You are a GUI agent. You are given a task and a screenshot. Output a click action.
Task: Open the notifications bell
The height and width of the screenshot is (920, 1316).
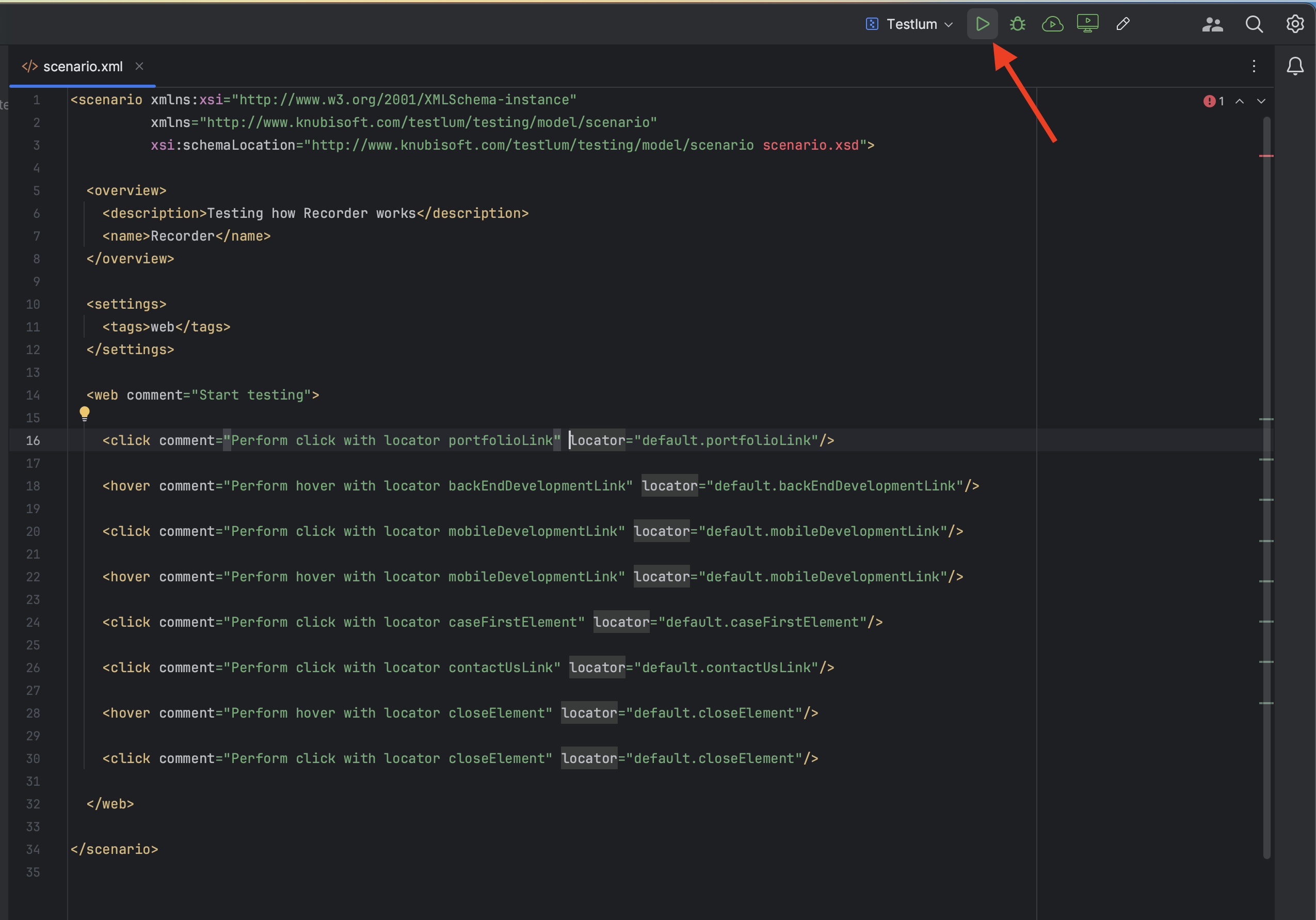(1295, 66)
